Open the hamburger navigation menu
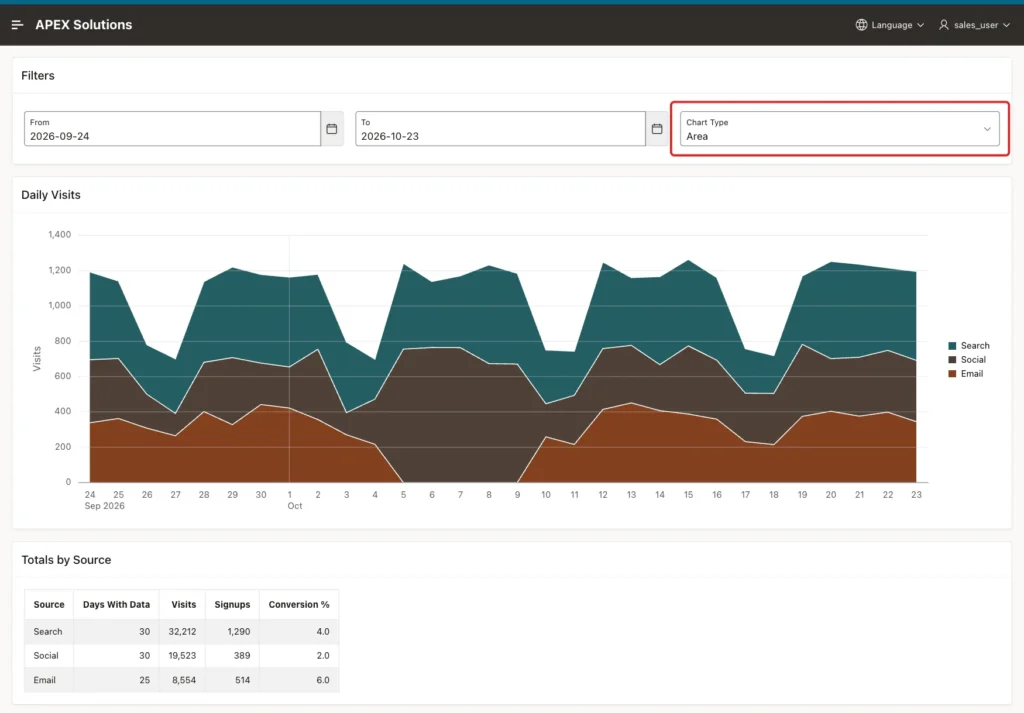Image resolution: width=1024 pixels, height=713 pixels. click(18, 25)
